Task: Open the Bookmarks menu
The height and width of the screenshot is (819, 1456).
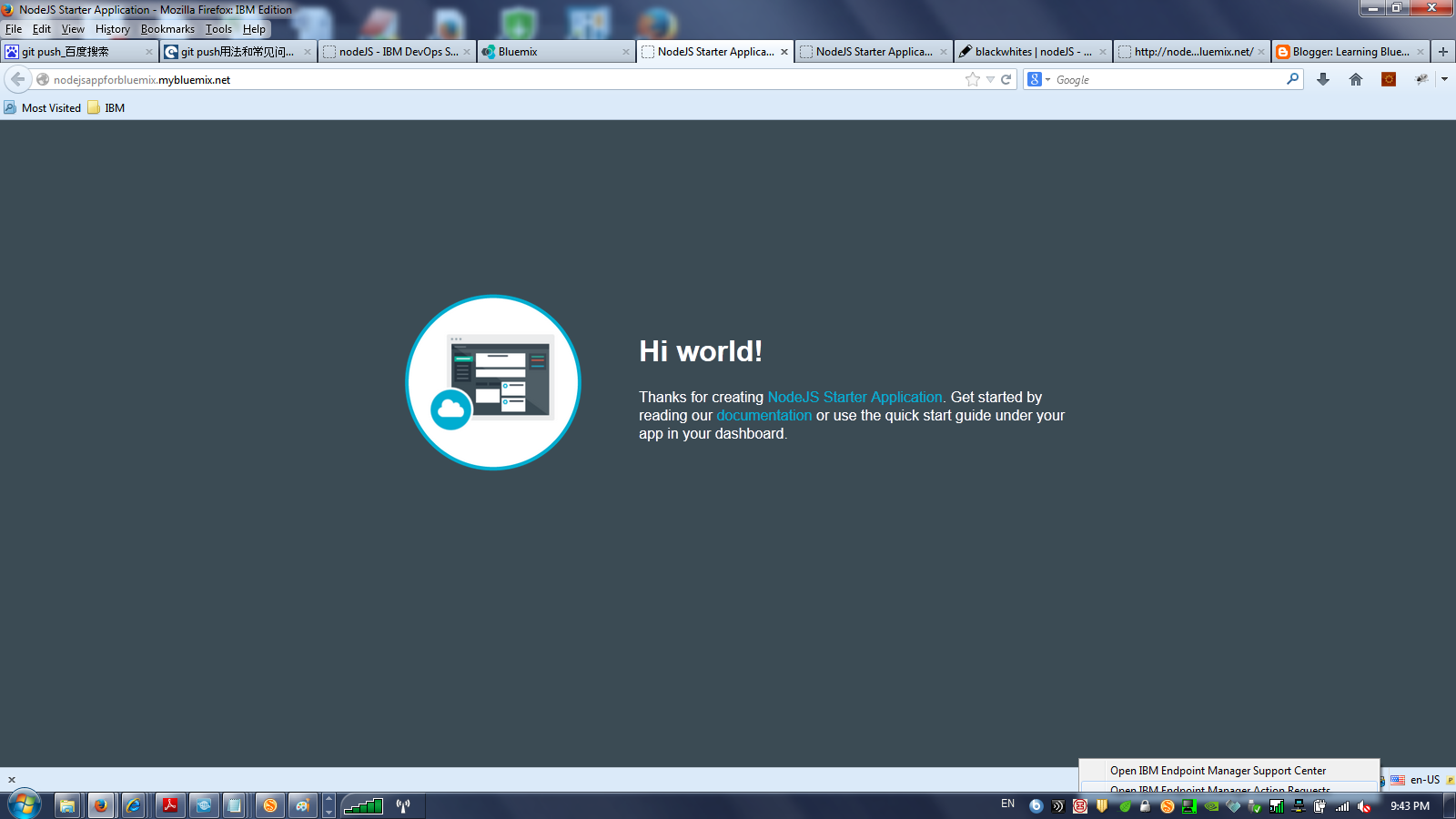Action: (x=167, y=29)
